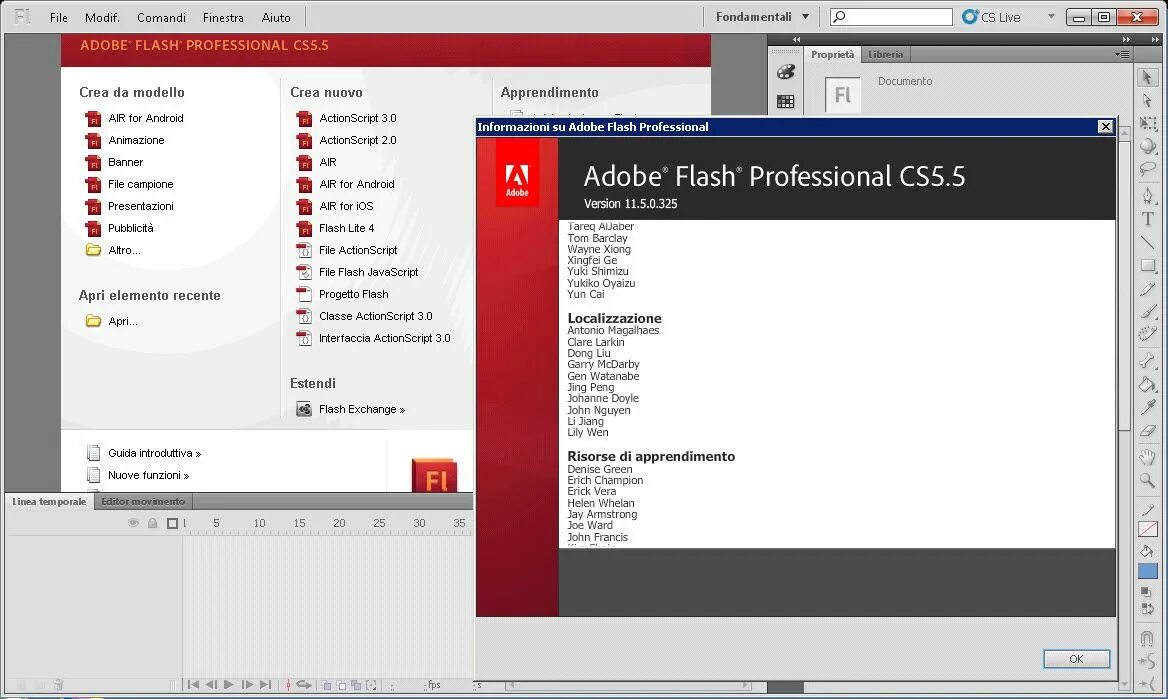Close the Informazioni su Adobe Flash dialog
Image resolution: width=1168 pixels, height=699 pixels.
(1105, 127)
